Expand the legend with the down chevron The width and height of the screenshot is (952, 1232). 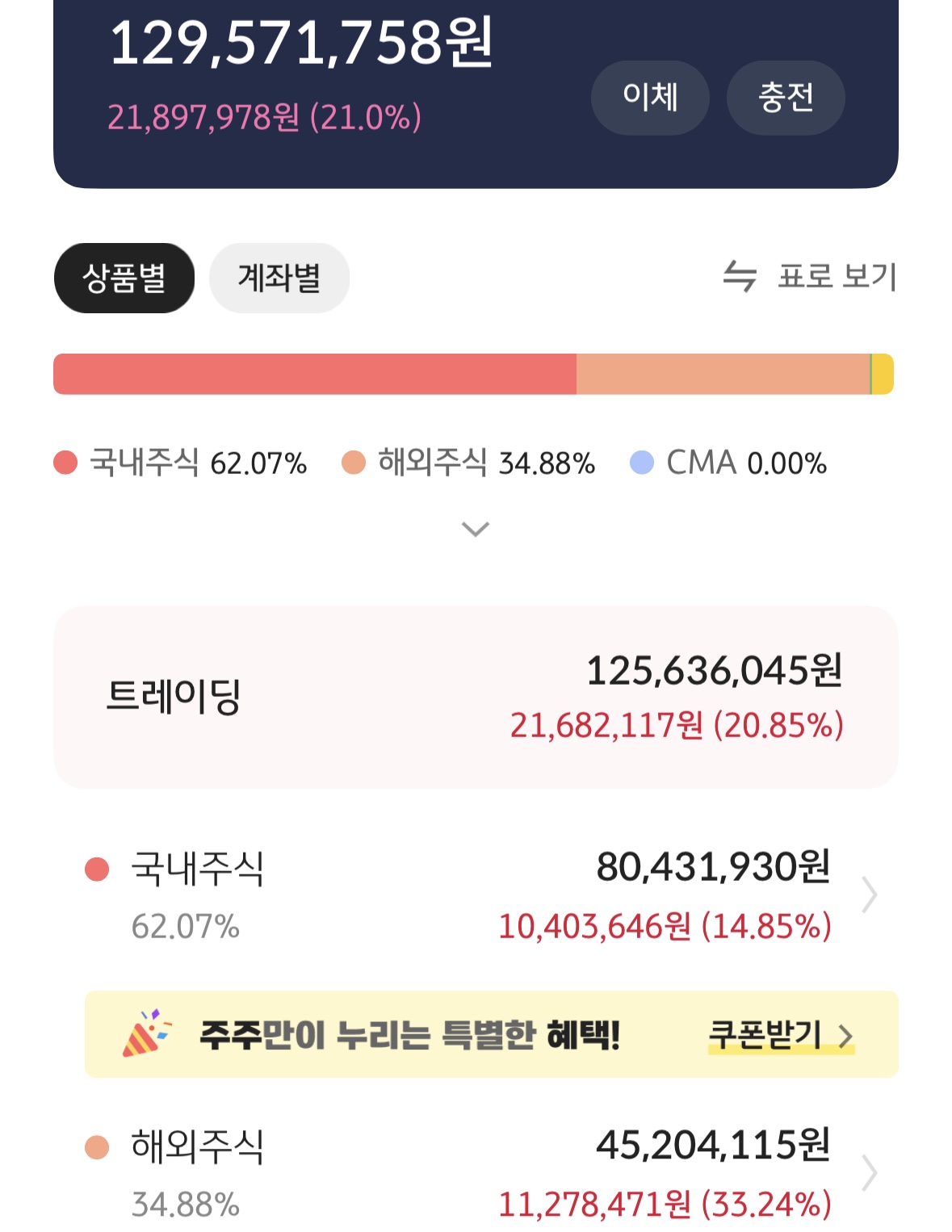click(475, 530)
